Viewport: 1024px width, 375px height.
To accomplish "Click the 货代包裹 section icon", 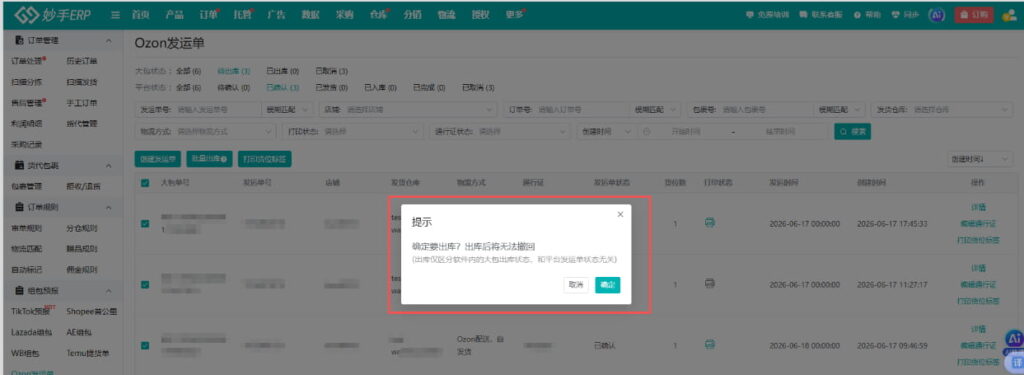I will pyautogui.click(x=19, y=165).
